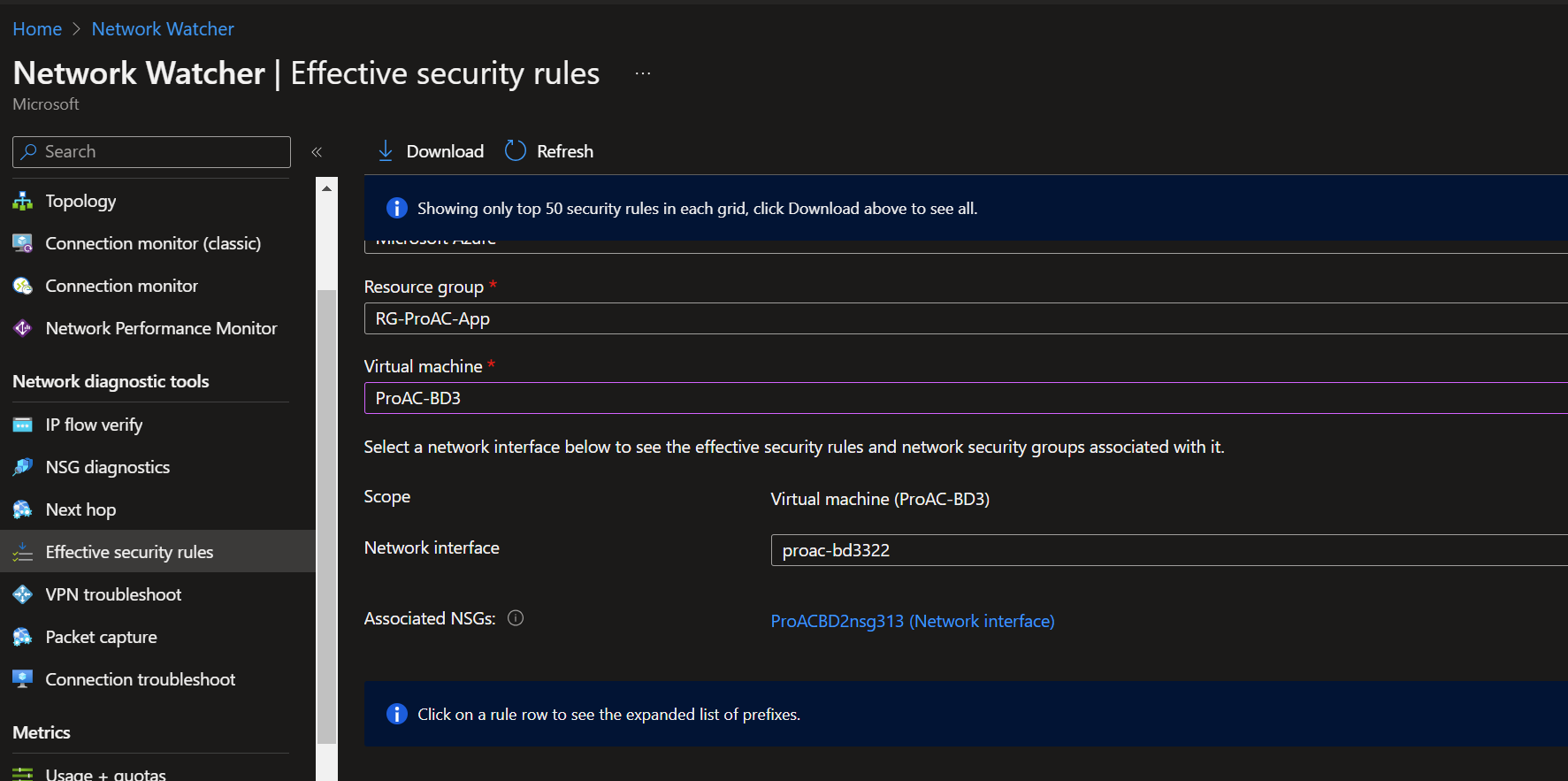Focus the sidebar Search field
1568x781 pixels.
[151, 151]
